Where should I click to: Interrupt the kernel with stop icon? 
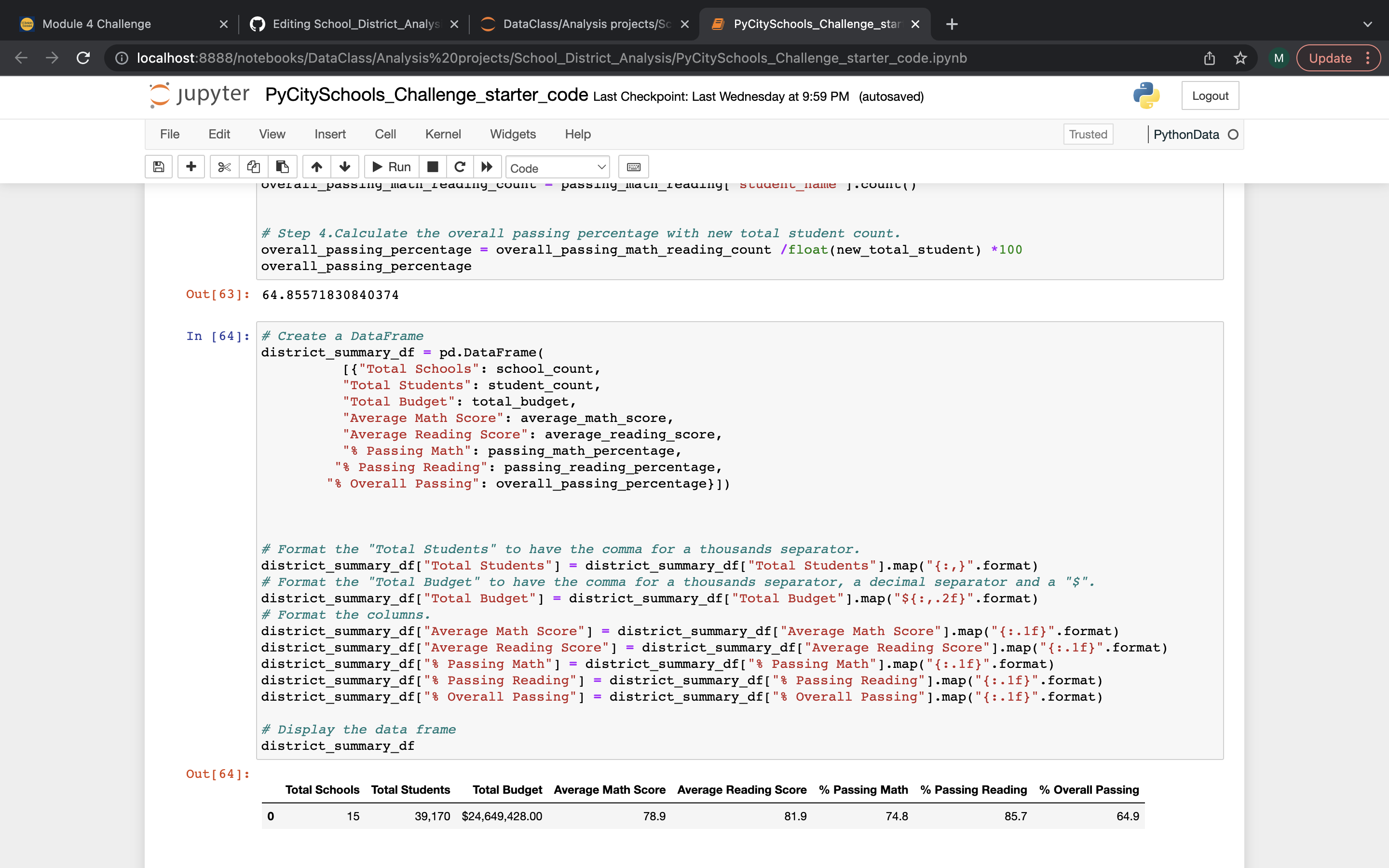pos(432,166)
